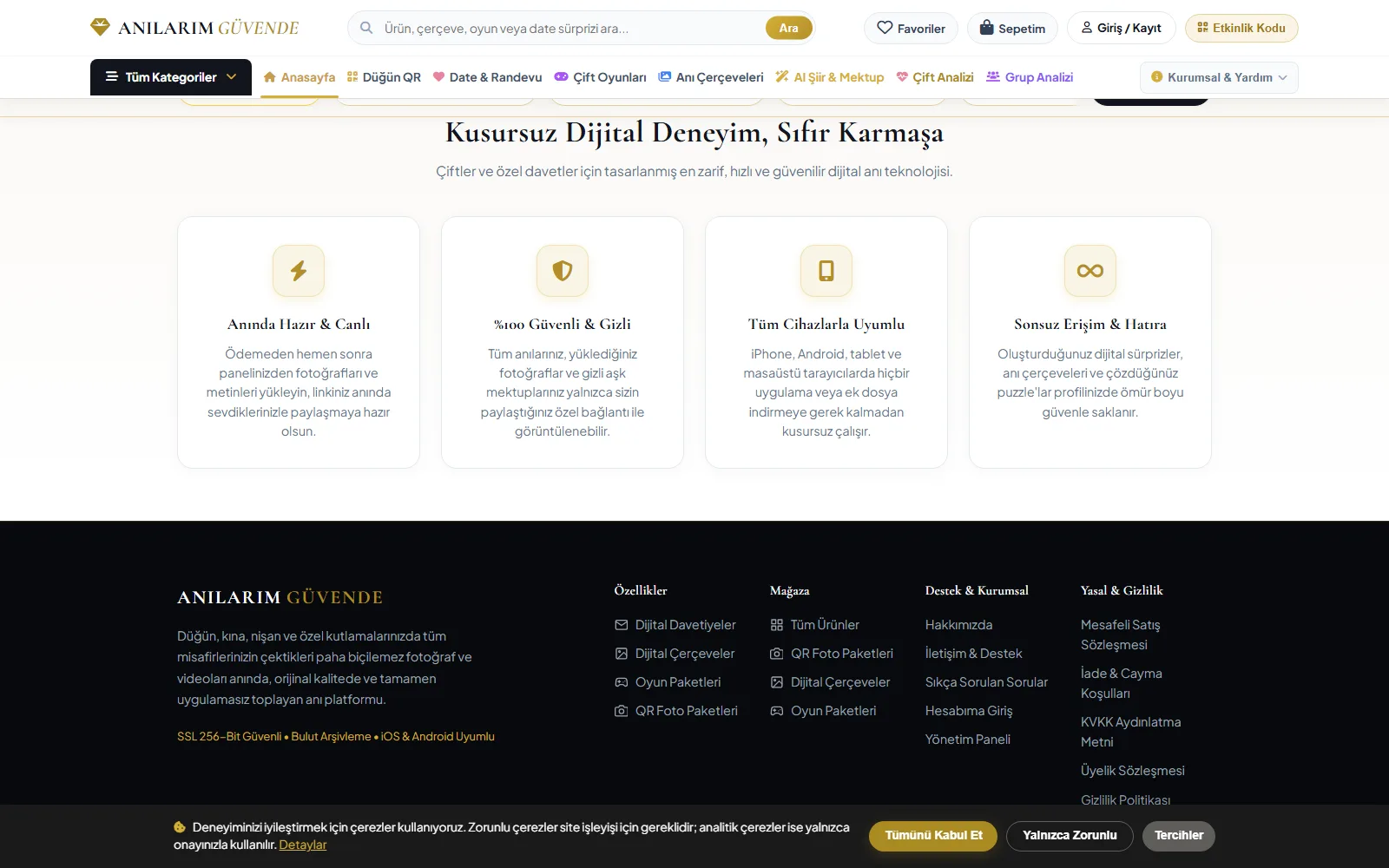
Task: Click gamepad icon beside Oyun Paketleri in Özellikler
Action: 621,682
